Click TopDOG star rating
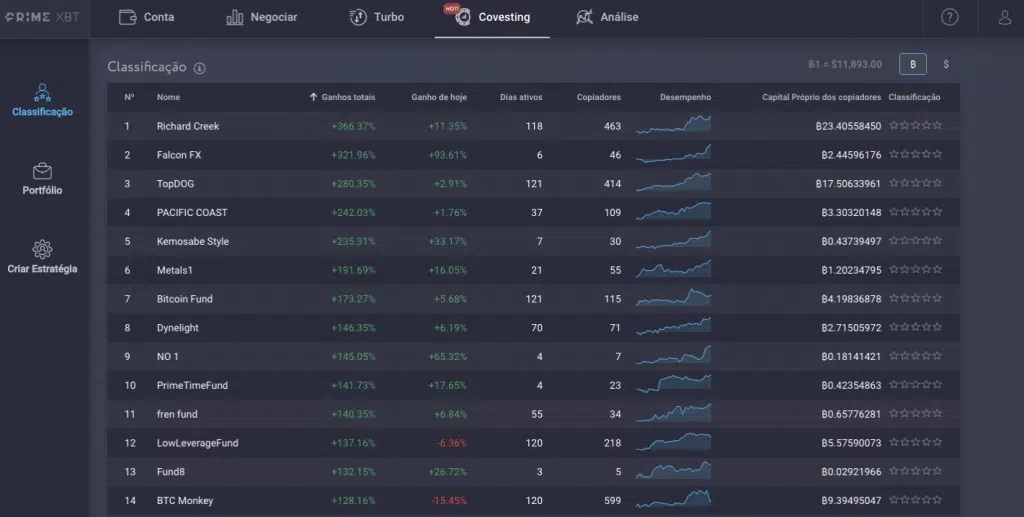1024x517 pixels. [916, 183]
